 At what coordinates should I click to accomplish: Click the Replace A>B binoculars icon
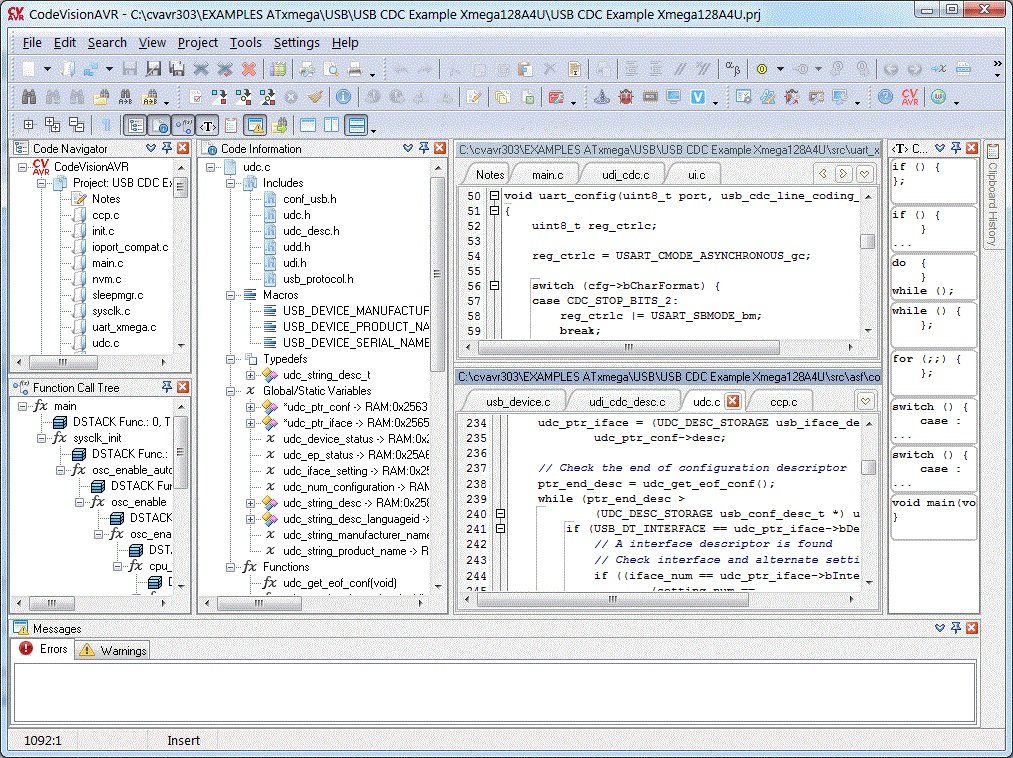125,97
